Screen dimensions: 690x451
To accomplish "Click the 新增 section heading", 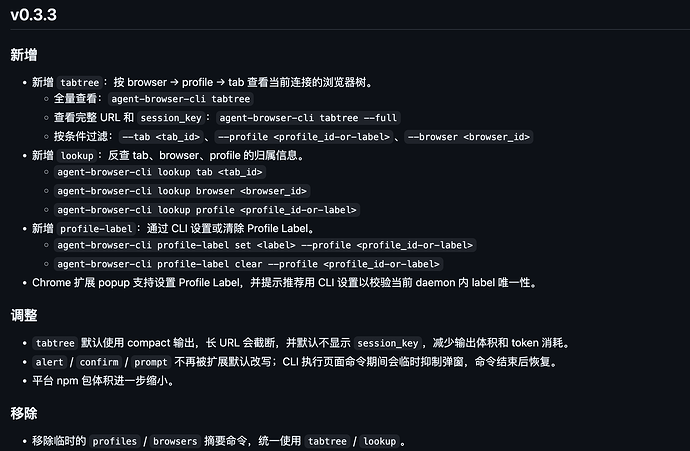I will [24, 55].
